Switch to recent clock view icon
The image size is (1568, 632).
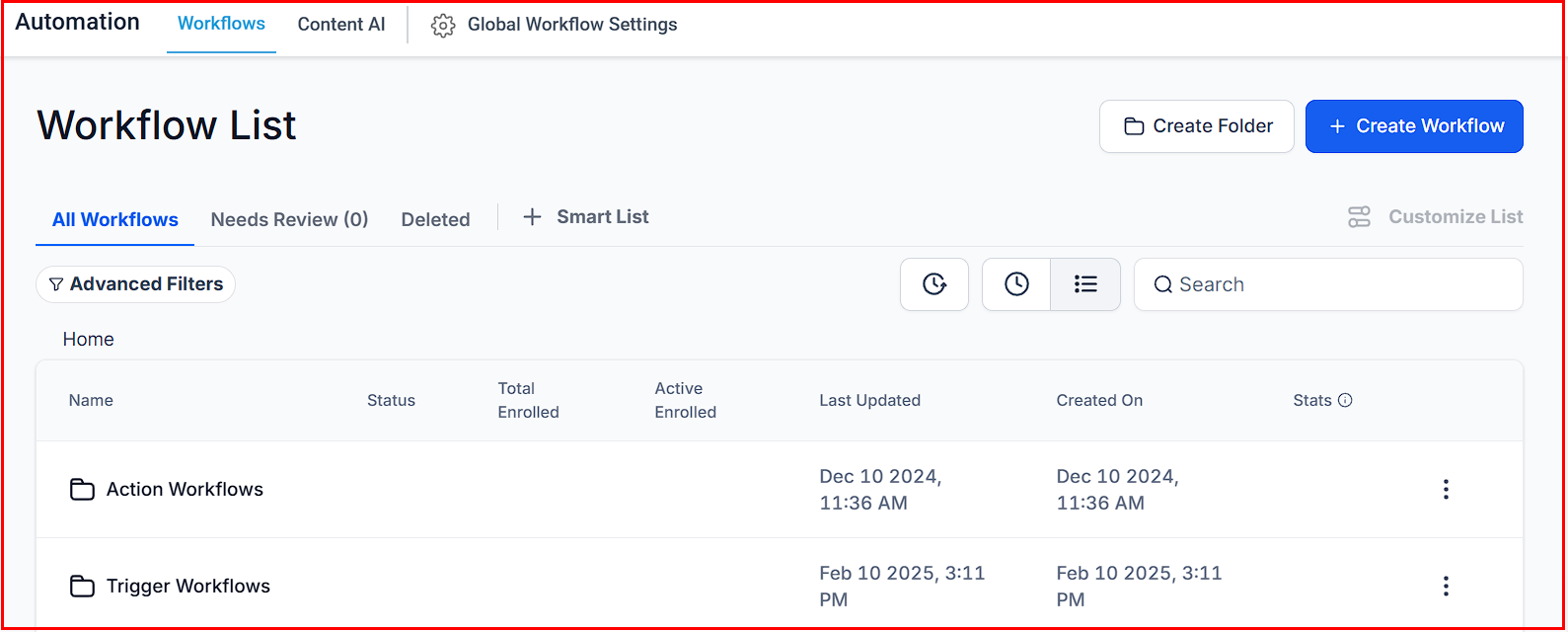point(1016,284)
